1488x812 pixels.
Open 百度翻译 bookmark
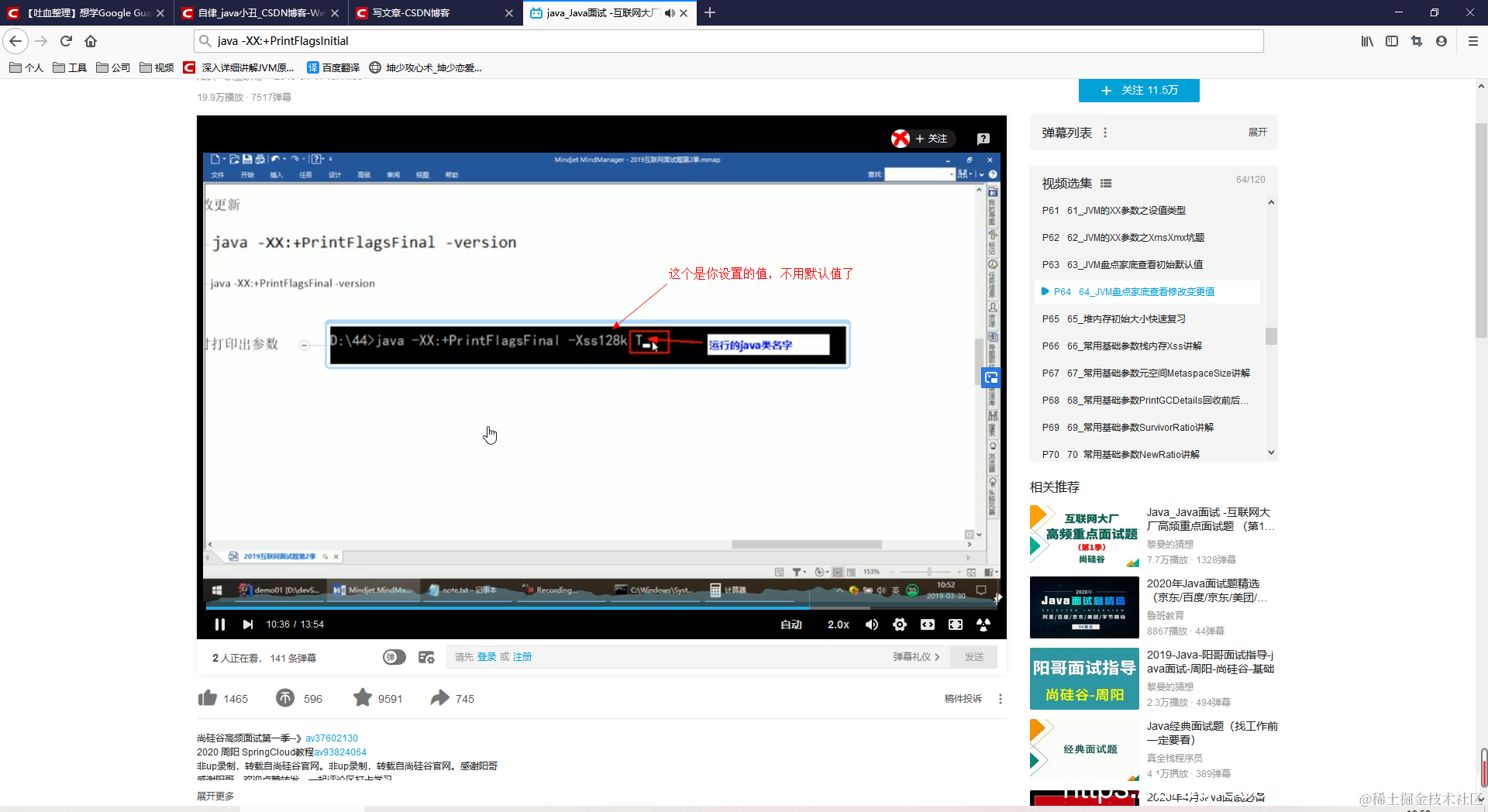tap(333, 68)
